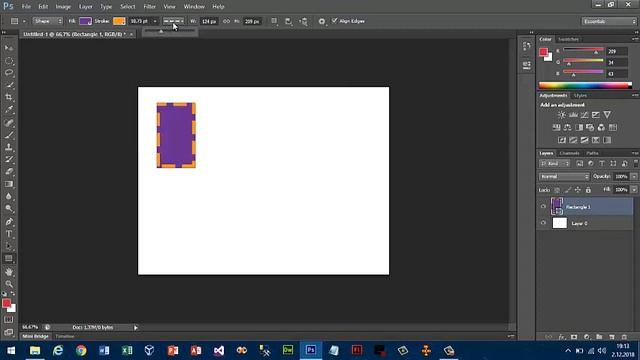The image size is (640, 360).
Task: Select the Brush tool
Action: pyautogui.click(x=9, y=135)
